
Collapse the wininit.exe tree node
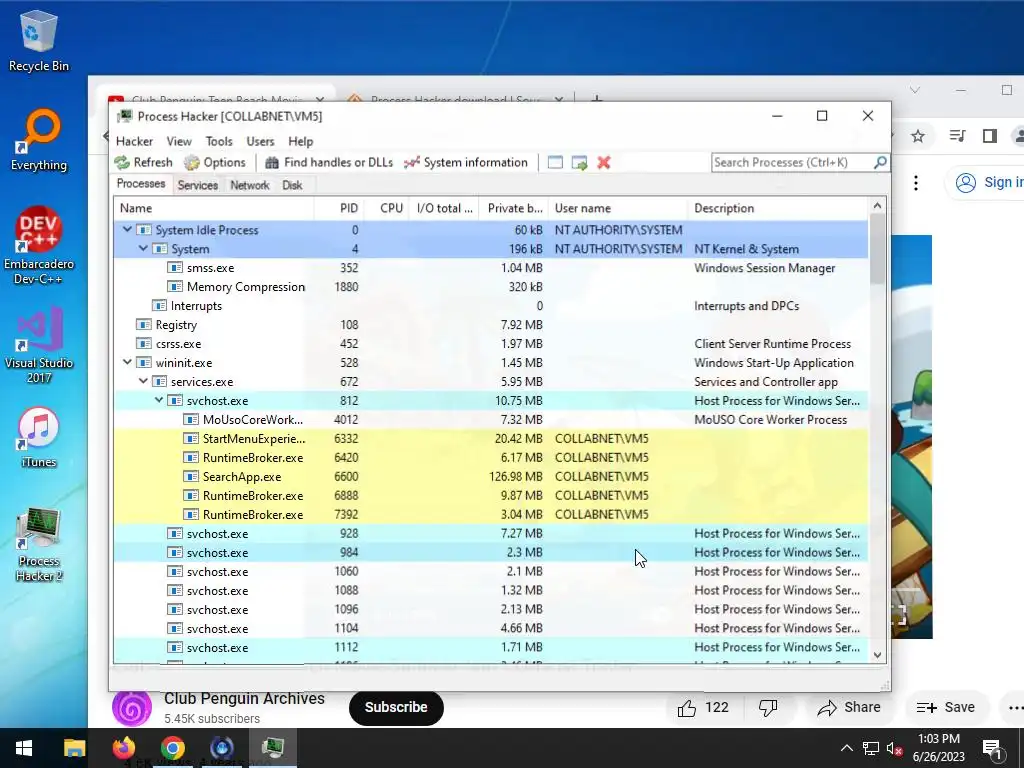coord(127,362)
